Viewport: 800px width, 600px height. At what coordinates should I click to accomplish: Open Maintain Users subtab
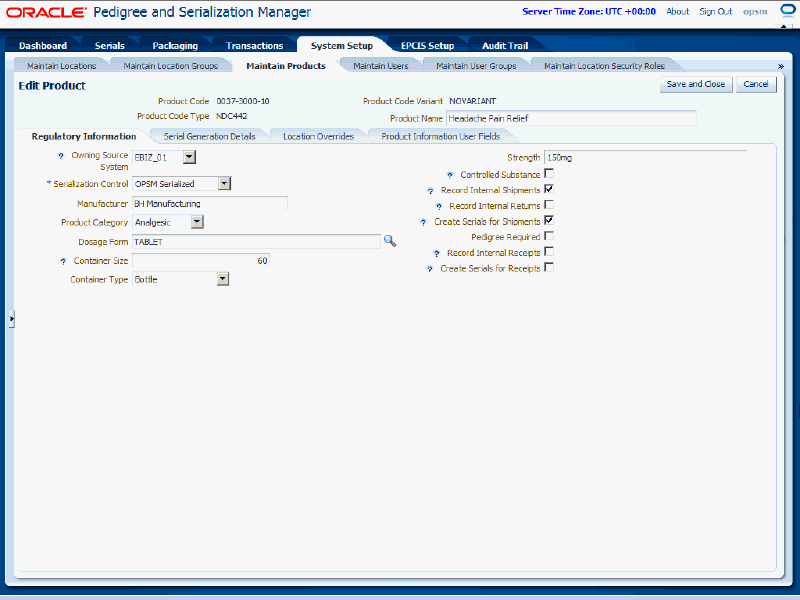pos(381,66)
